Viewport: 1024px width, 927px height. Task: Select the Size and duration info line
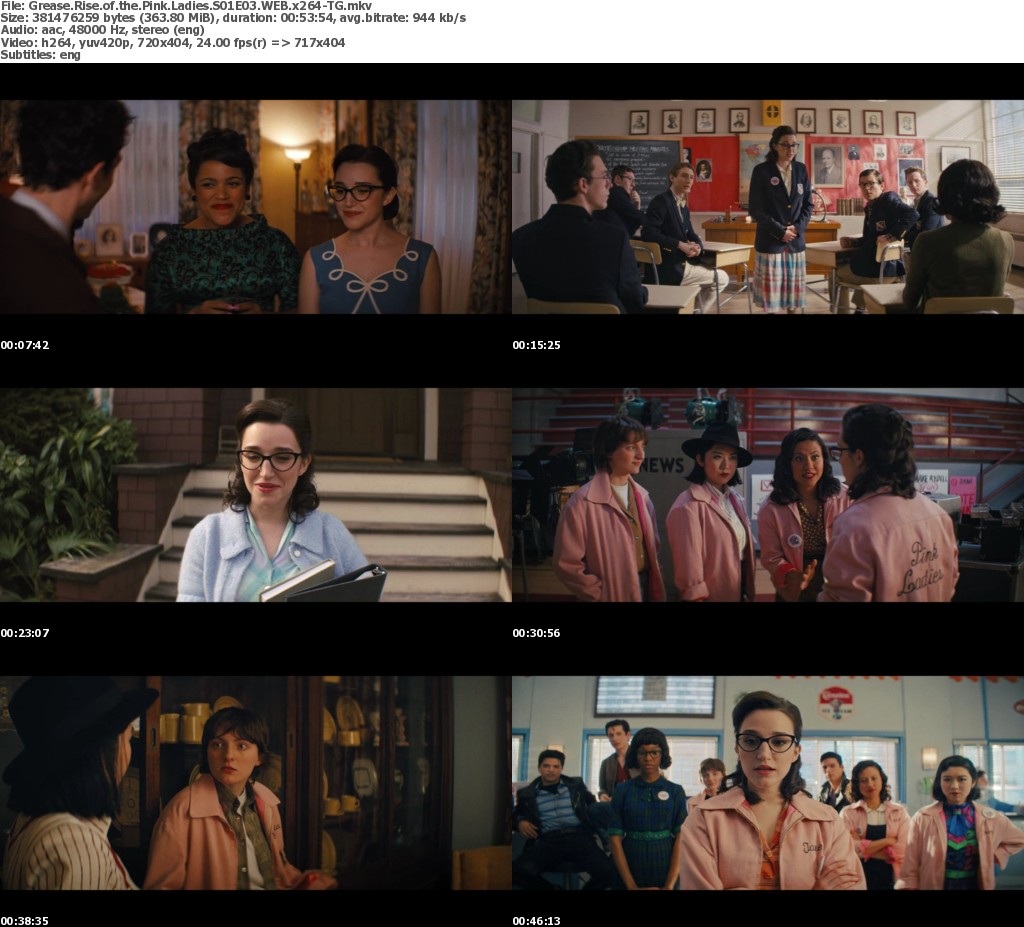233,18
